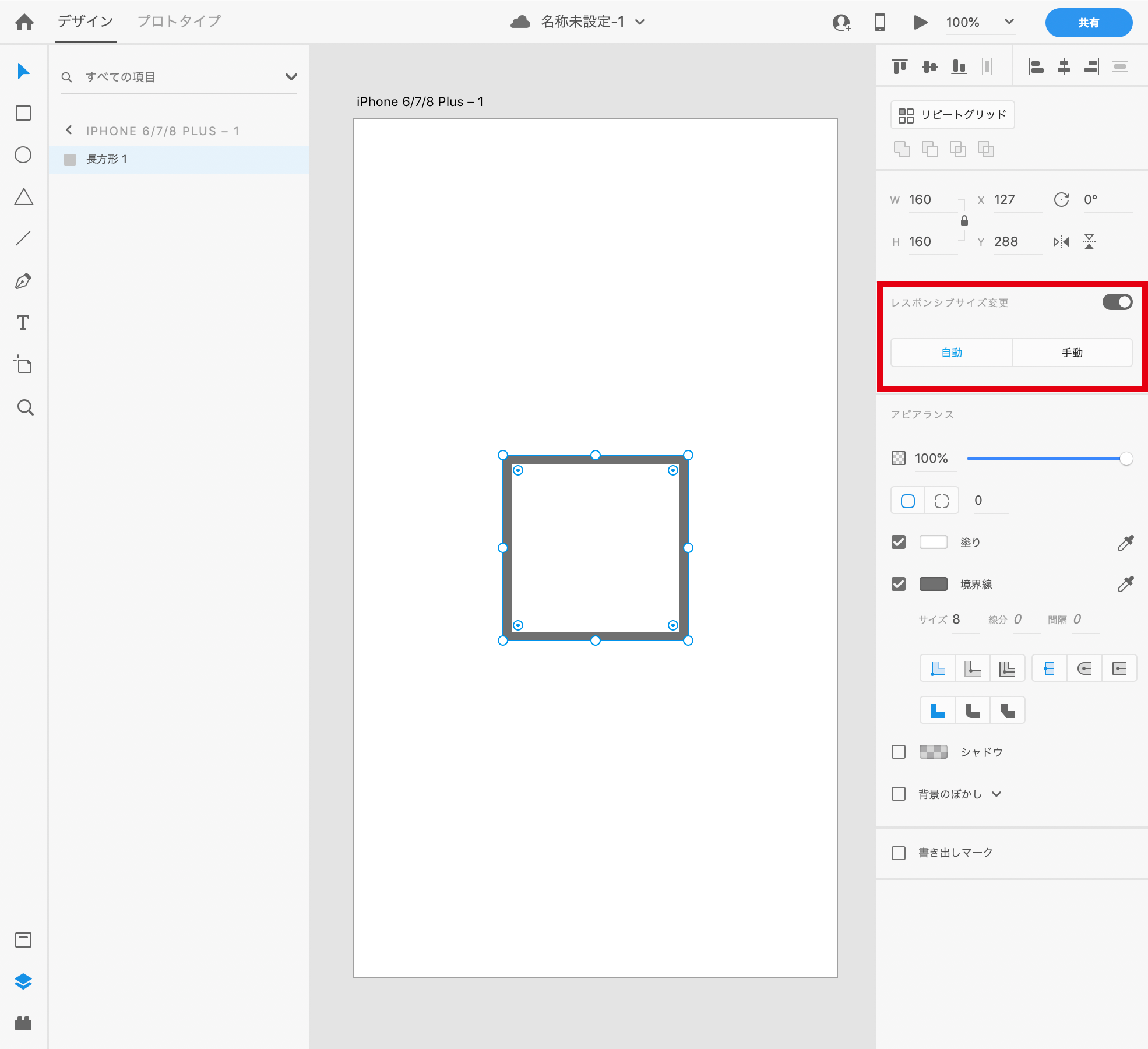Set stroke alignment to outer
Viewport: 1148px width, 1049px height.
(972, 668)
